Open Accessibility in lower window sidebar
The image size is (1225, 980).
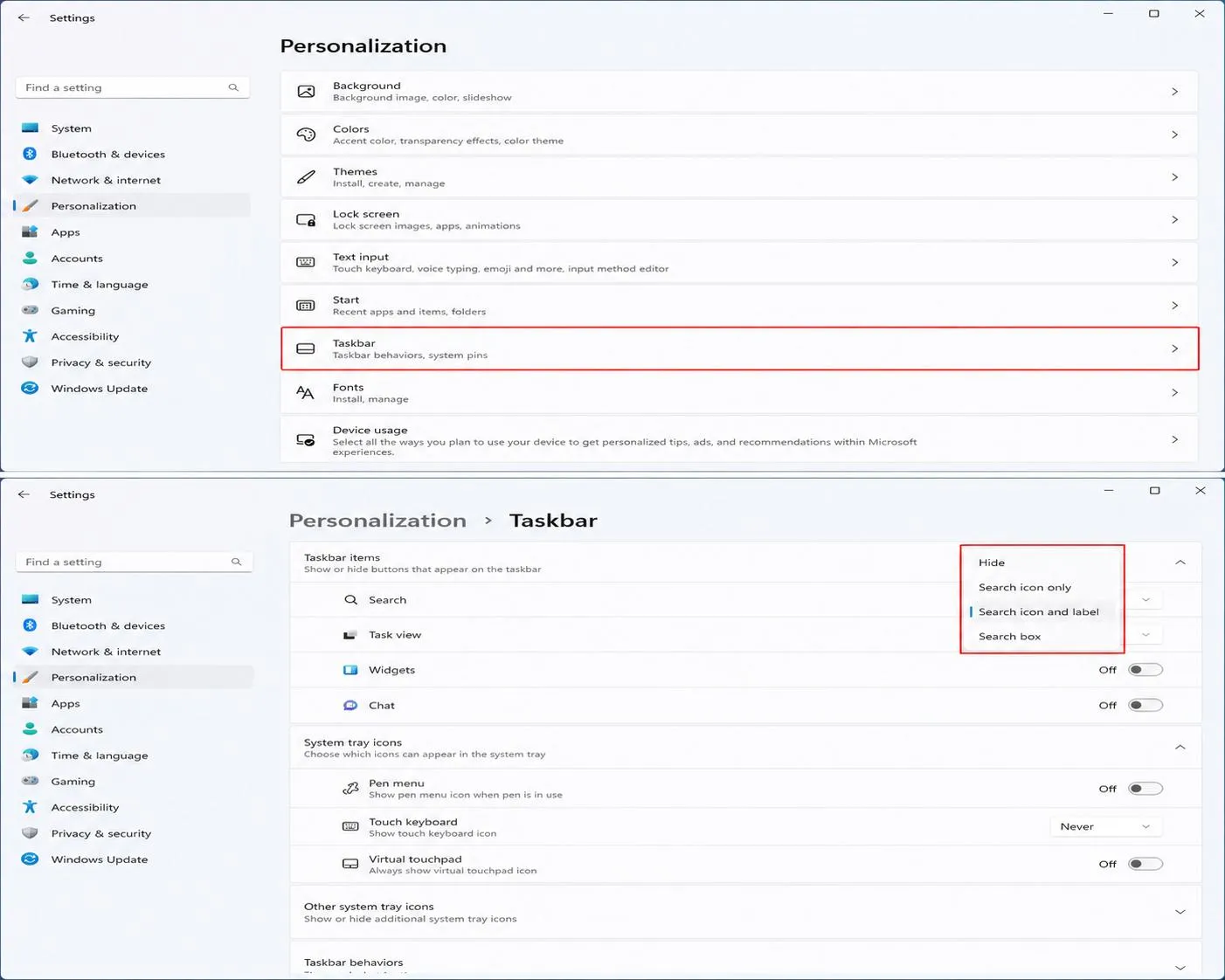coord(134,807)
